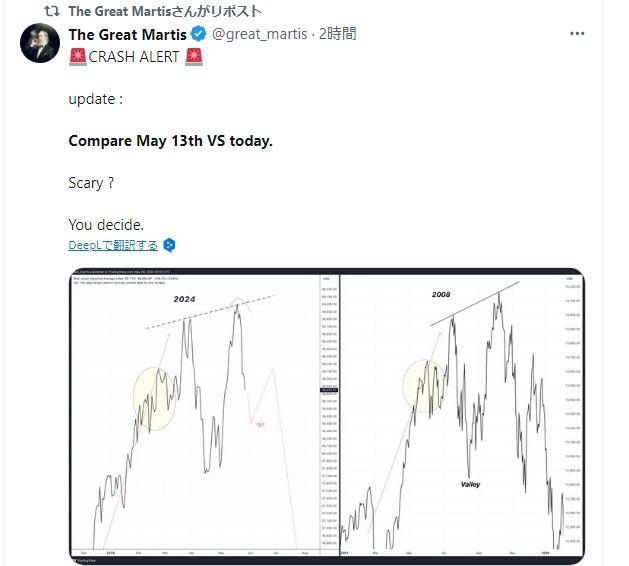This screenshot has width=629, height=566.
Task: Open the 2008 chart image
Action: click(x=463, y=414)
